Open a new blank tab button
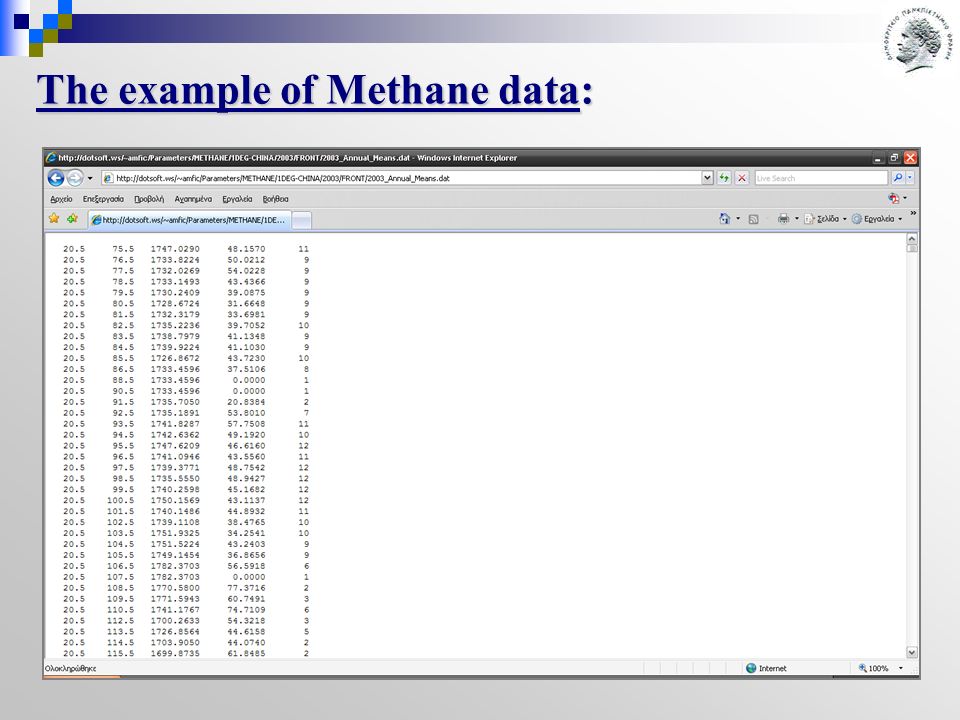Viewport: 960px width, 720px height. 301,220
